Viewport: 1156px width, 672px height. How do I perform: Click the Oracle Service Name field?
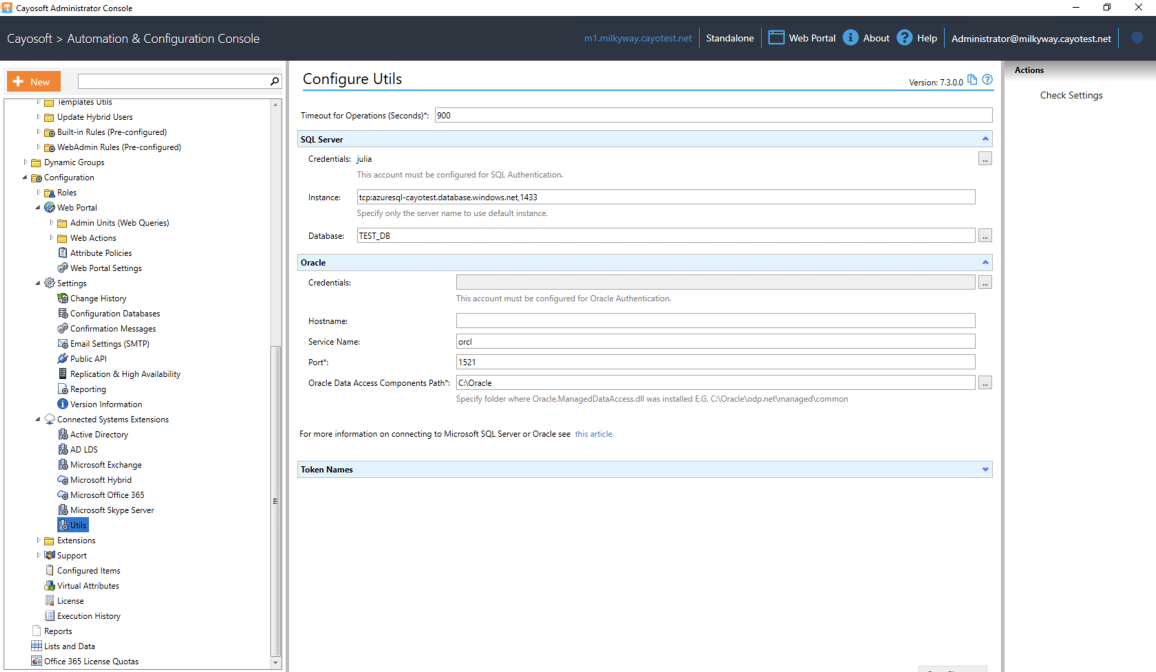[x=715, y=341]
